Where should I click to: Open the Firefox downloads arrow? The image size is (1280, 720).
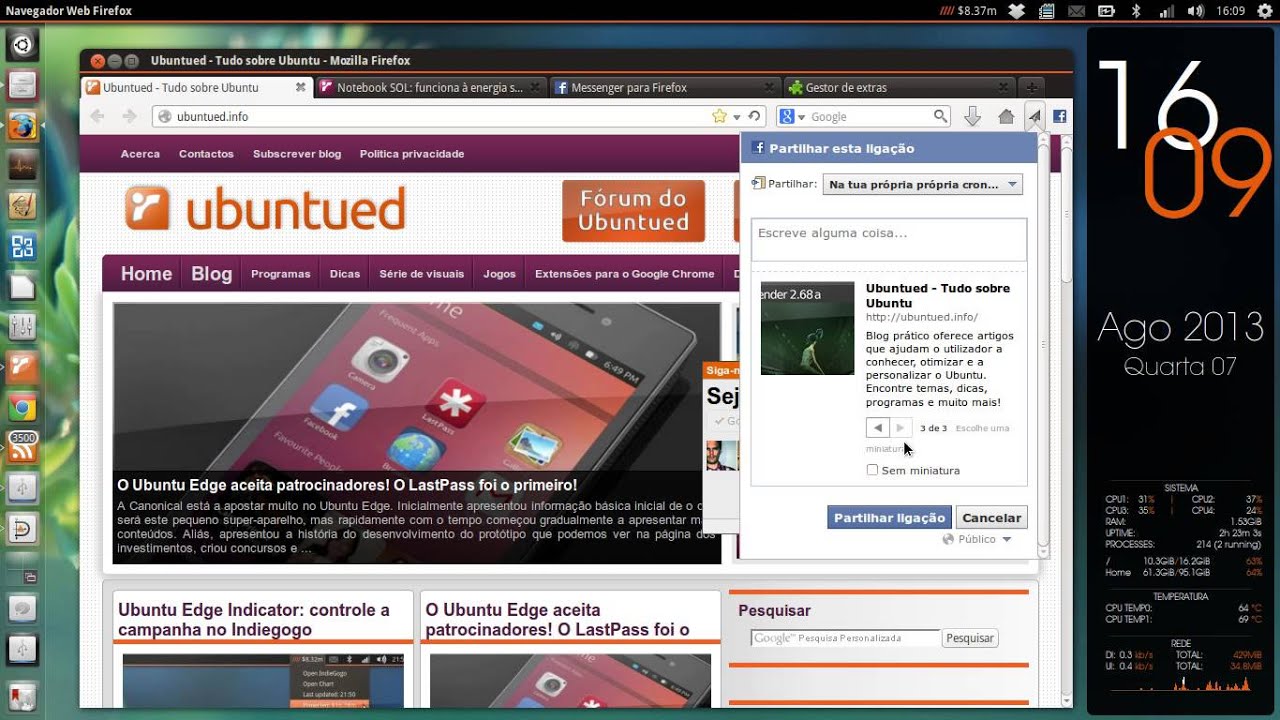click(x=972, y=116)
